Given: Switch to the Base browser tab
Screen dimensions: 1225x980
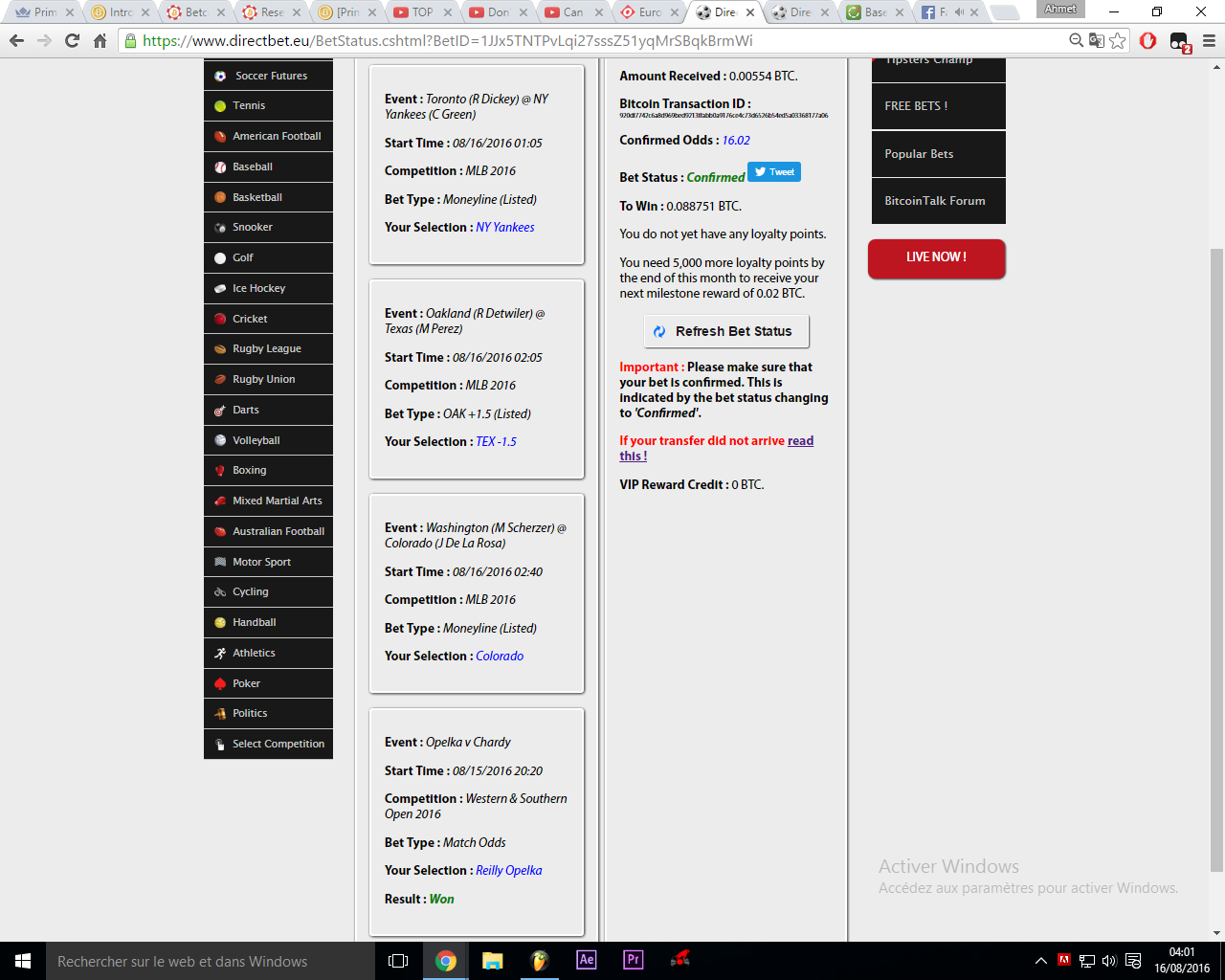Looking at the screenshot, I should (875, 12).
